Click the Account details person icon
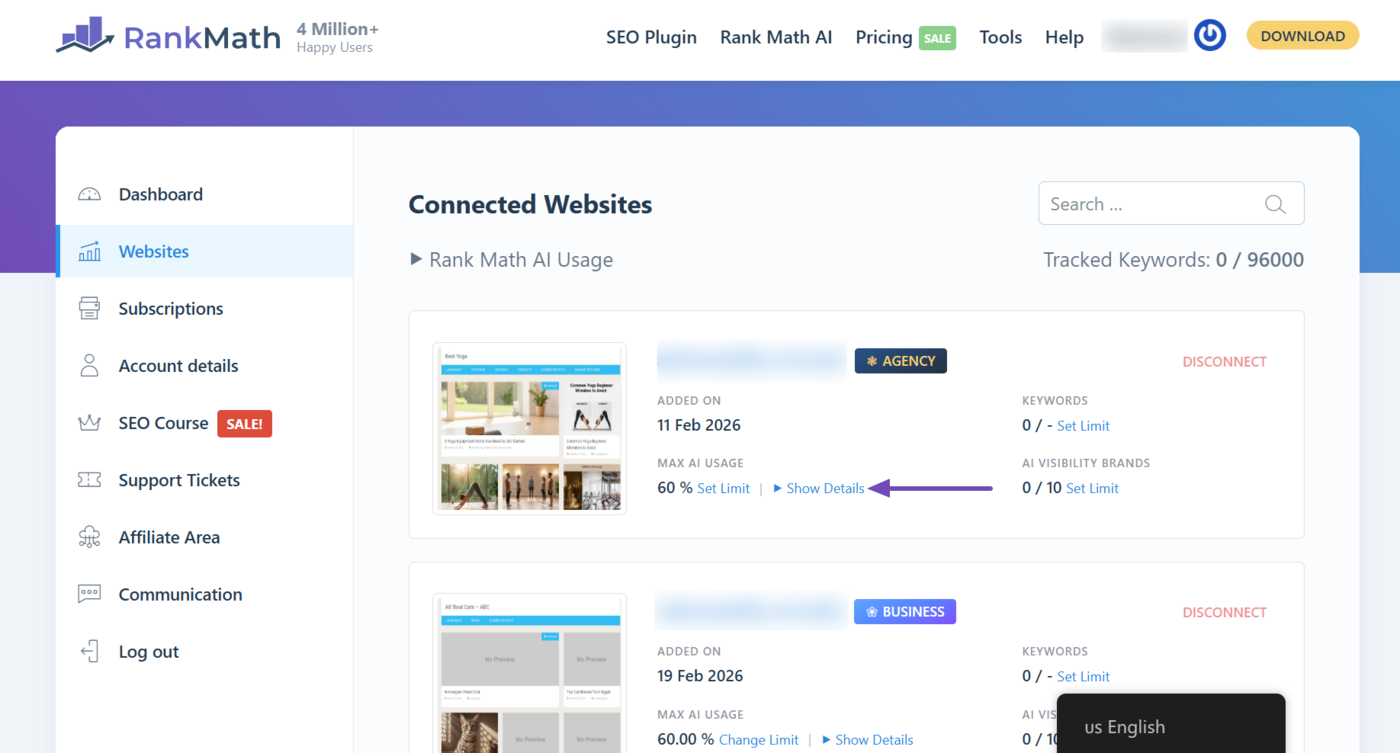Screen dimensions: 1400x753 [89, 366]
